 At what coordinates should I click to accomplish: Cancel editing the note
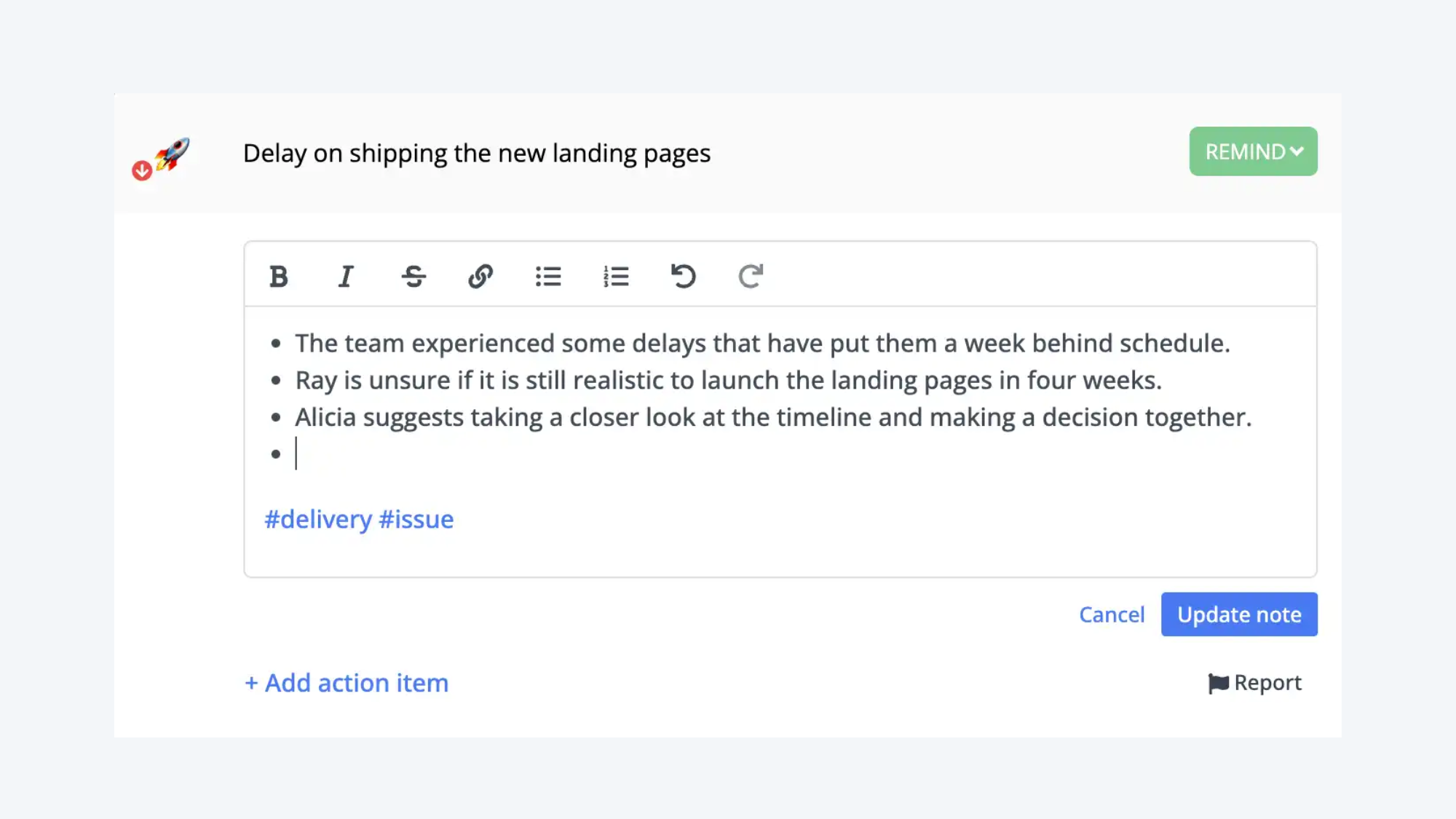1112,614
